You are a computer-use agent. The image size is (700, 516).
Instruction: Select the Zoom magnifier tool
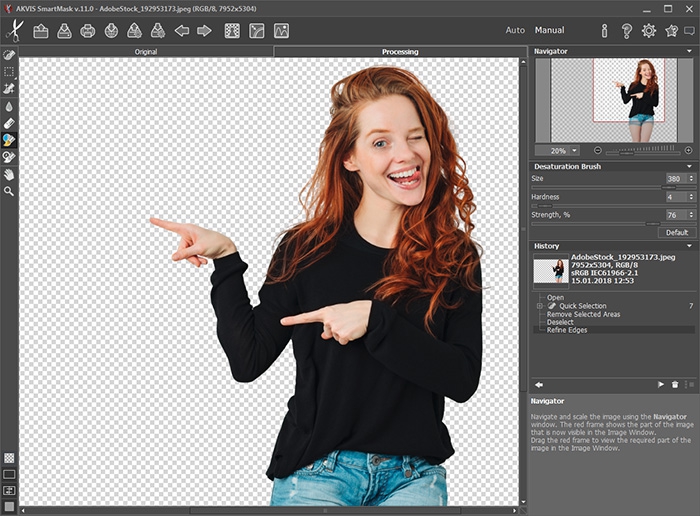9,190
